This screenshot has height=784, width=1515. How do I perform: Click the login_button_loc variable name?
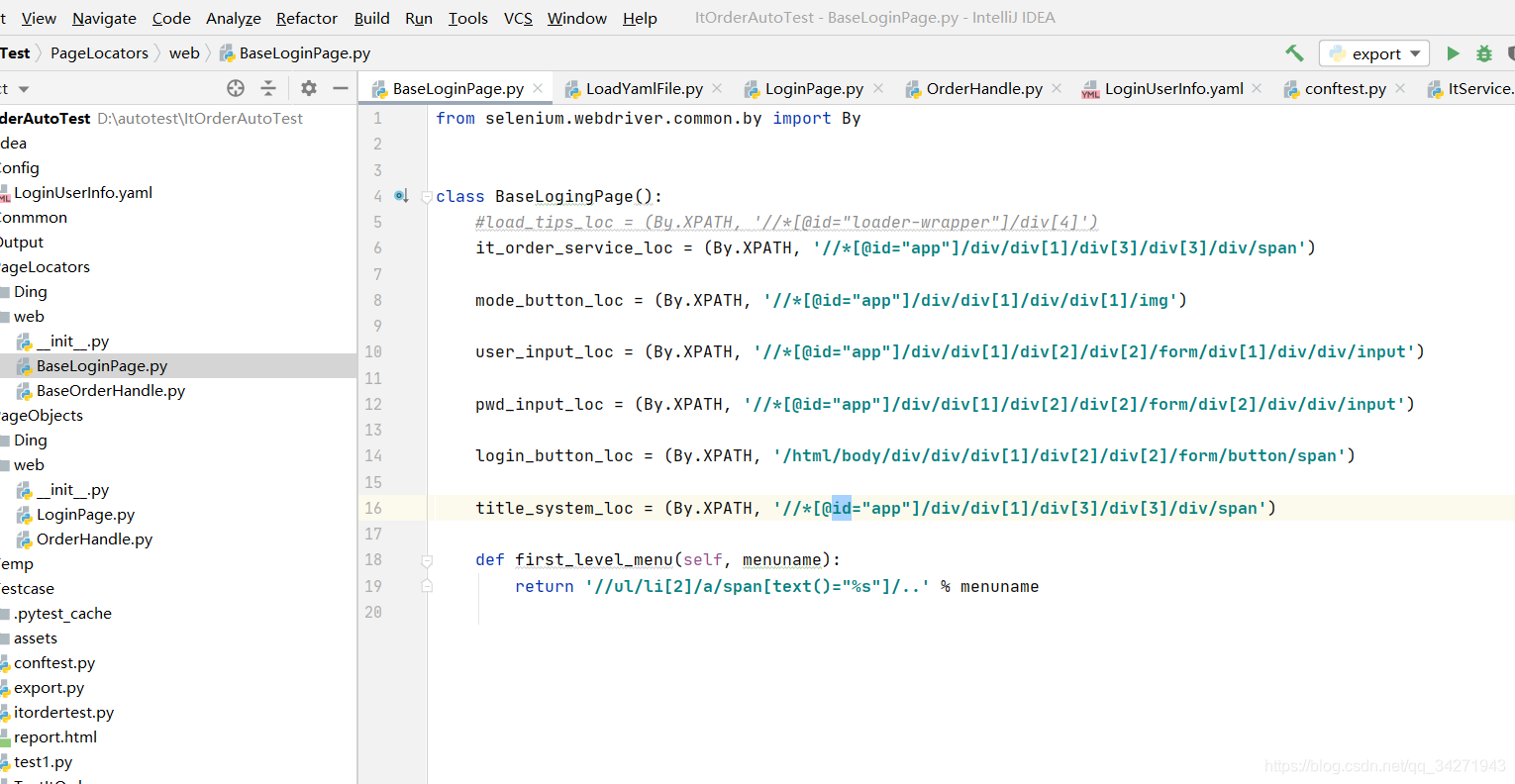[x=554, y=456]
